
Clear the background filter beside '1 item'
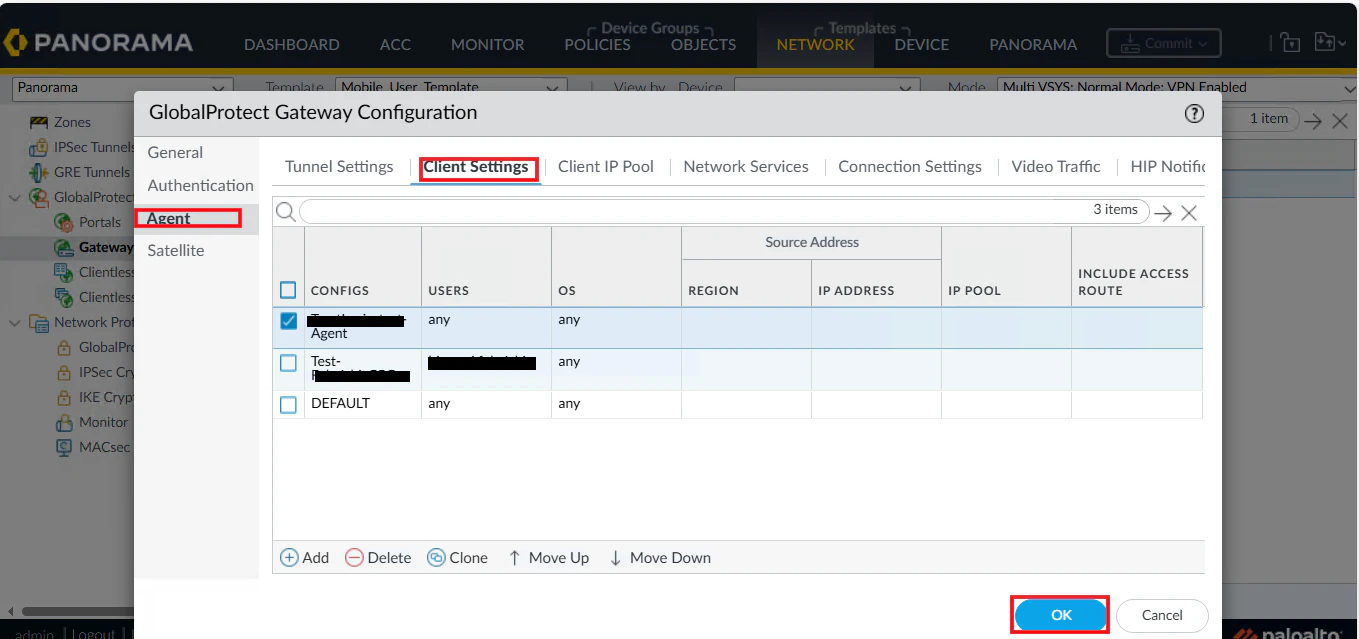point(1341,120)
